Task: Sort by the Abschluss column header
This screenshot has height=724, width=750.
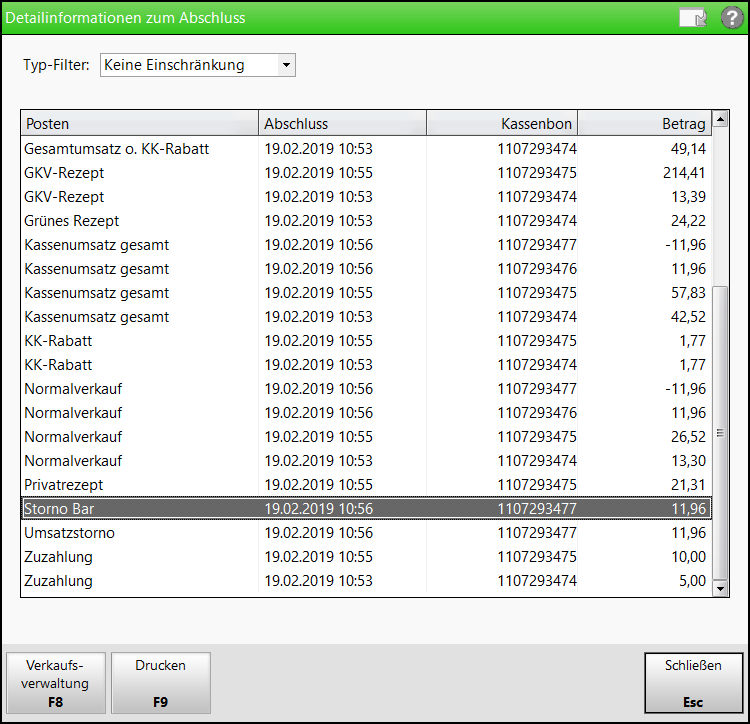Action: click(342, 124)
